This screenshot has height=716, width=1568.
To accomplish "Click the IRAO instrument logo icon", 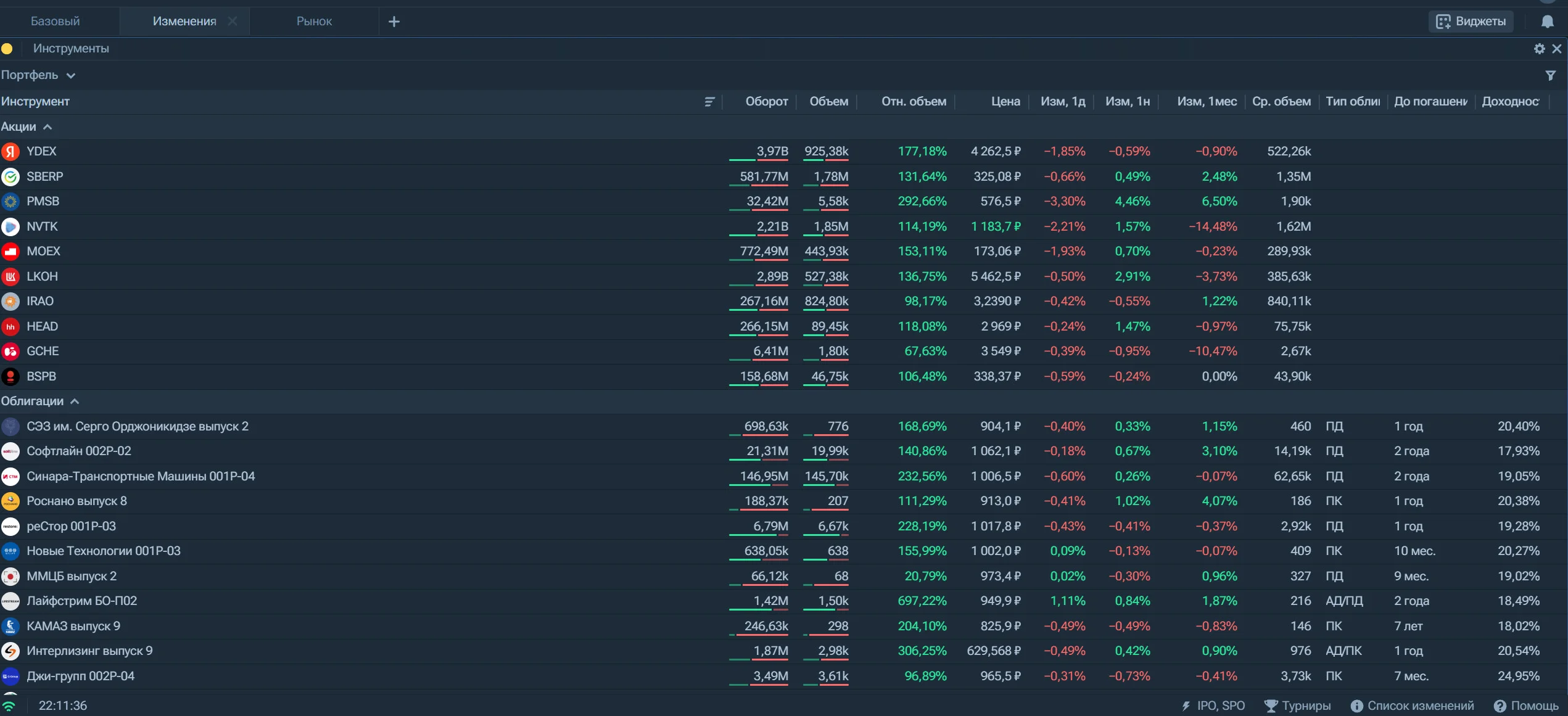I will coord(10,302).
